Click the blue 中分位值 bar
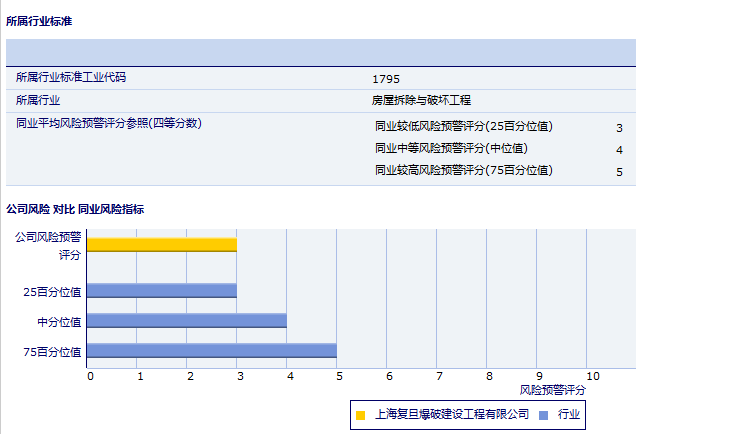 [187, 321]
